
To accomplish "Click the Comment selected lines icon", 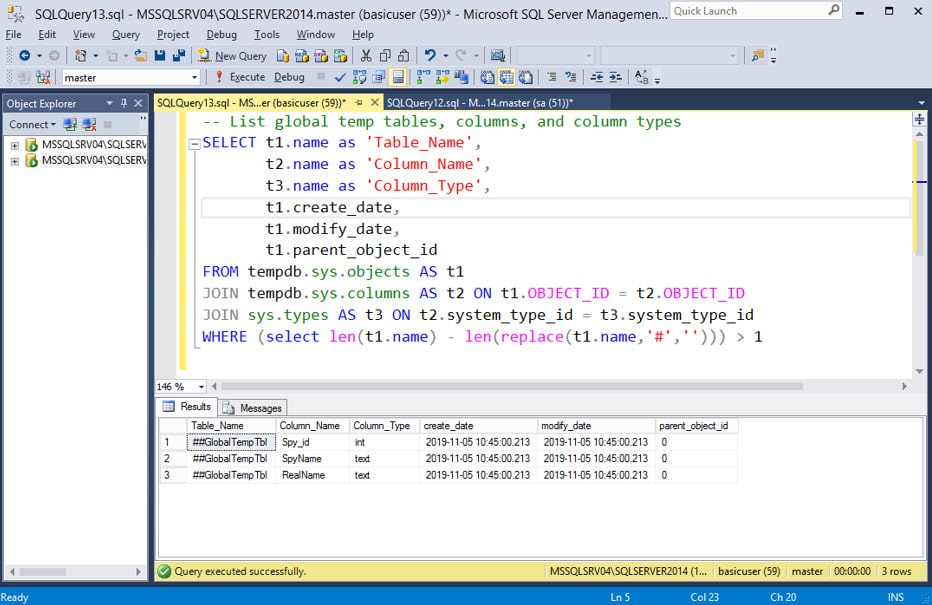I will coord(553,77).
